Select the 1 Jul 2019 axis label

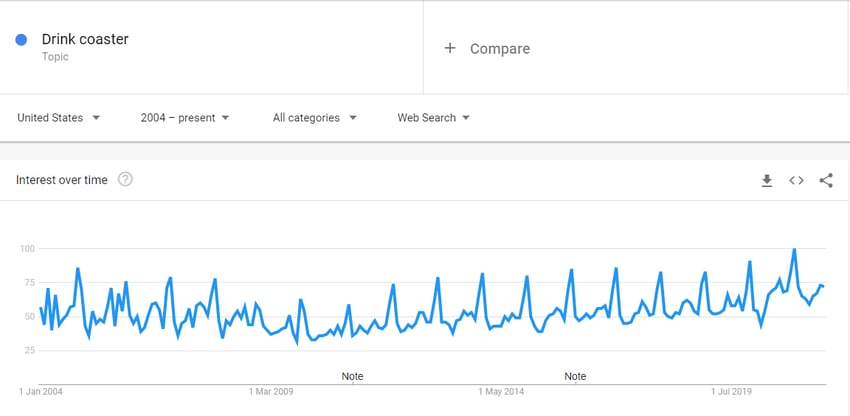pos(732,392)
